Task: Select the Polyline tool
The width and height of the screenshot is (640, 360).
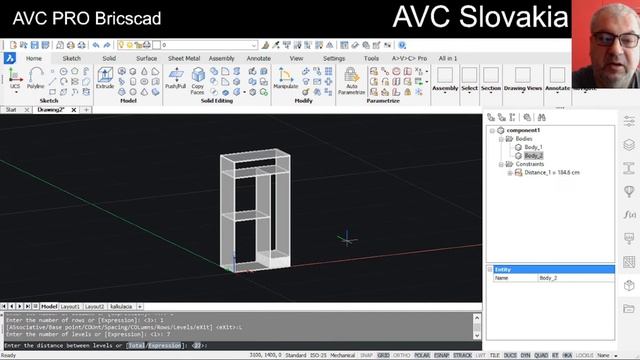Action: pos(36,78)
